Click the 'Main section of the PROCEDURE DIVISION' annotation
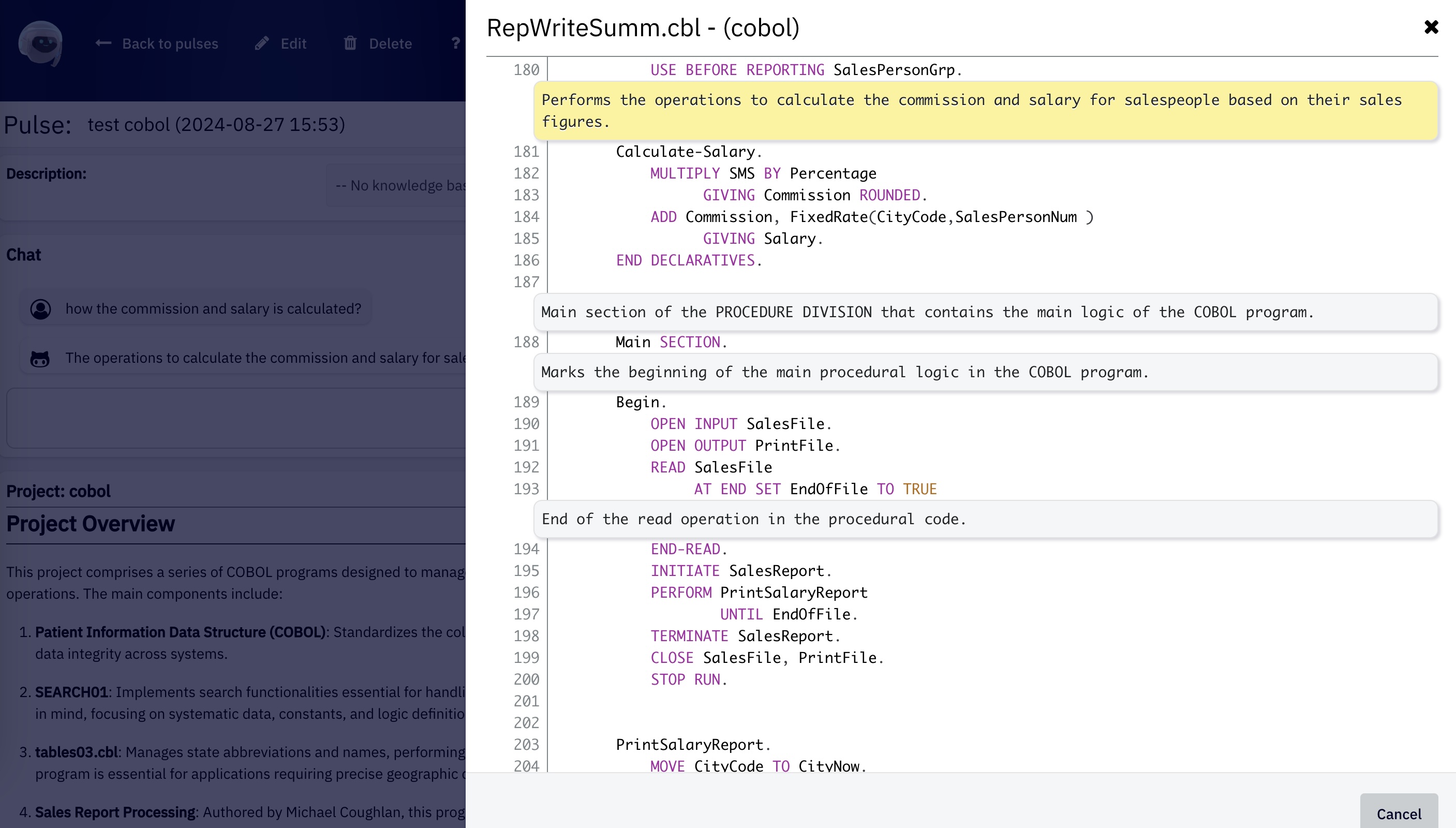 tap(985, 312)
